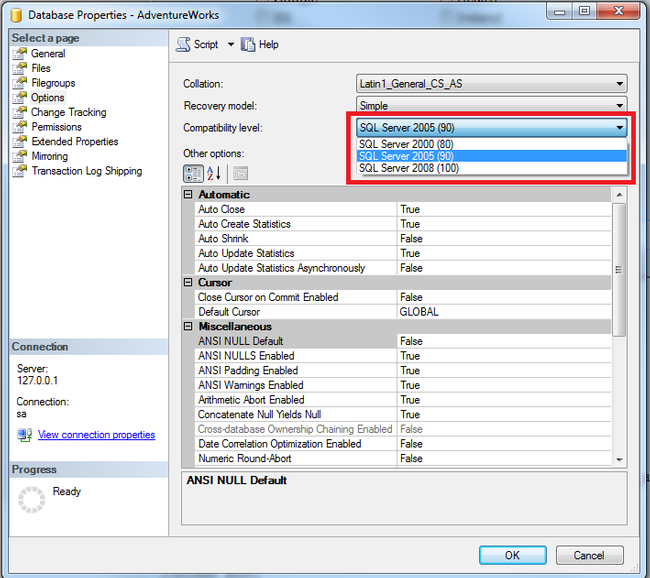Click the False value for Auto Shrink
Image resolution: width=650 pixels, height=578 pixels.
point(411,239)
